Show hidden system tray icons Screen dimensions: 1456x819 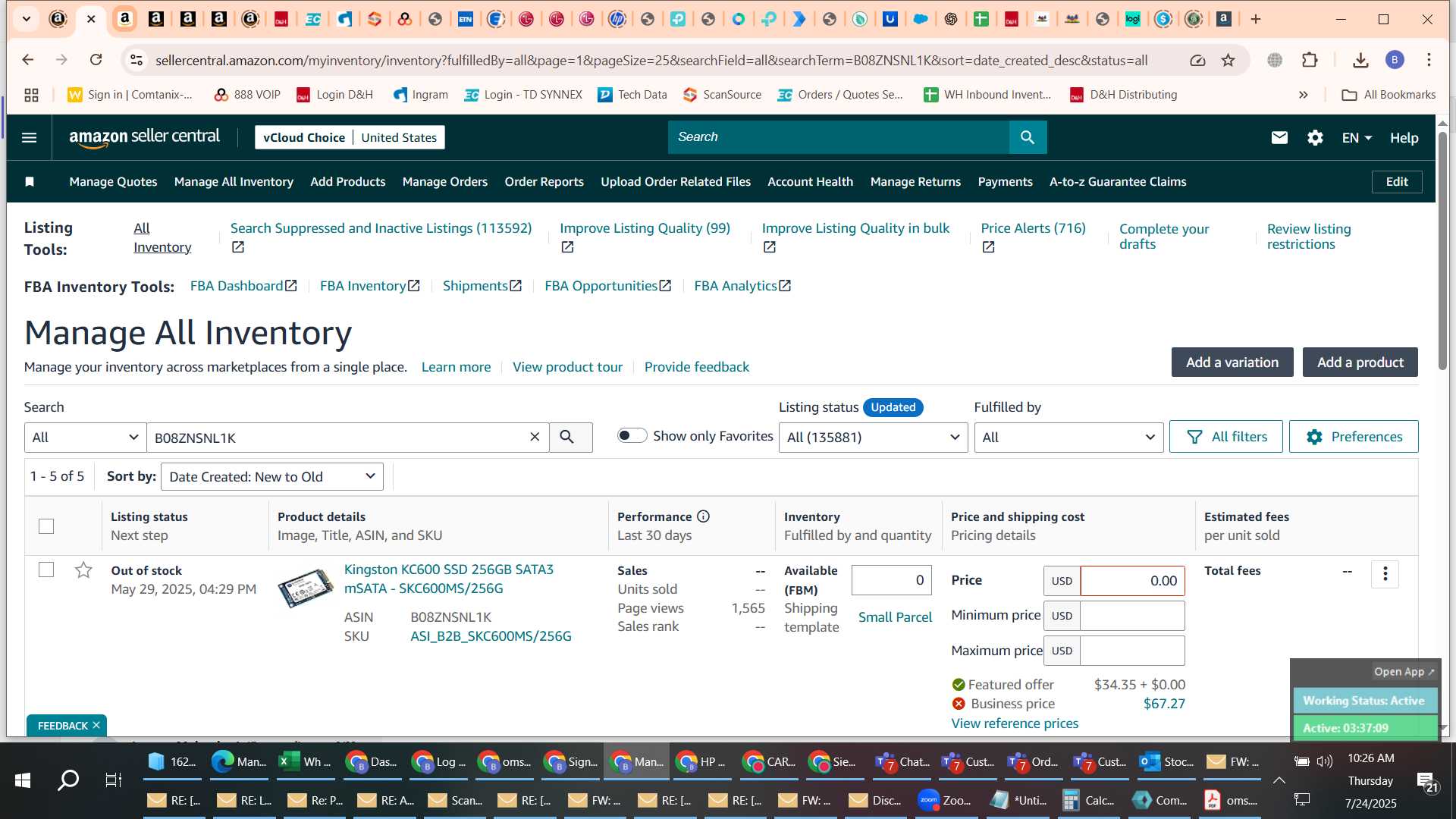click(x=1279, y=780)
